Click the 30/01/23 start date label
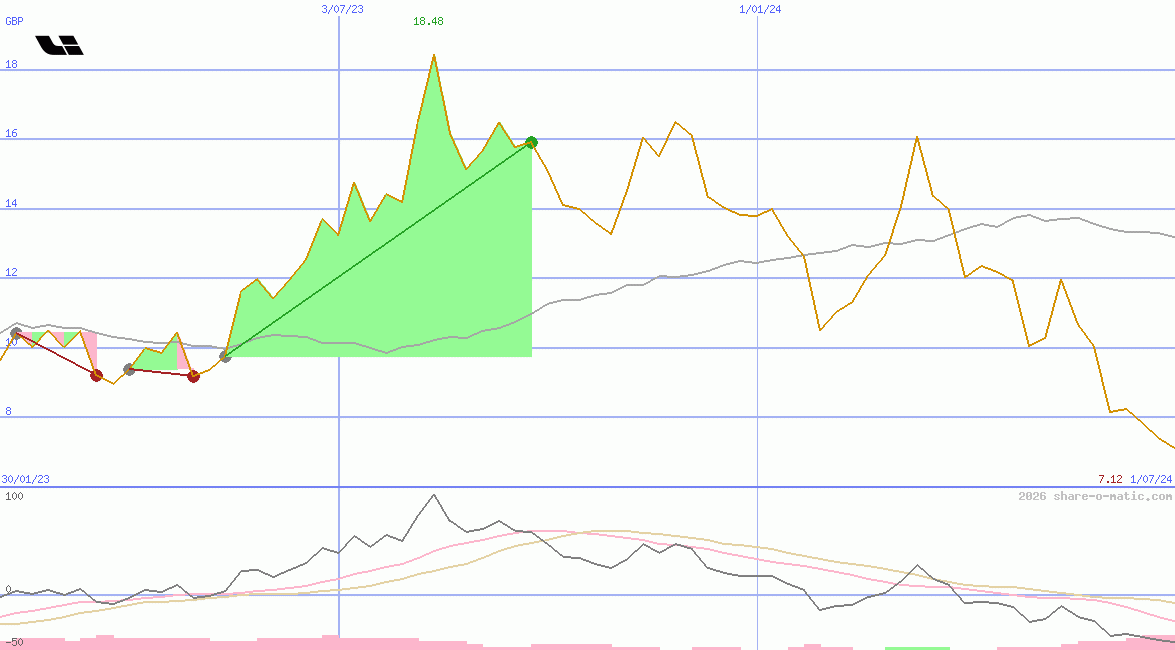This screenshot has height=650, width=1175. [x=25, y=479]
